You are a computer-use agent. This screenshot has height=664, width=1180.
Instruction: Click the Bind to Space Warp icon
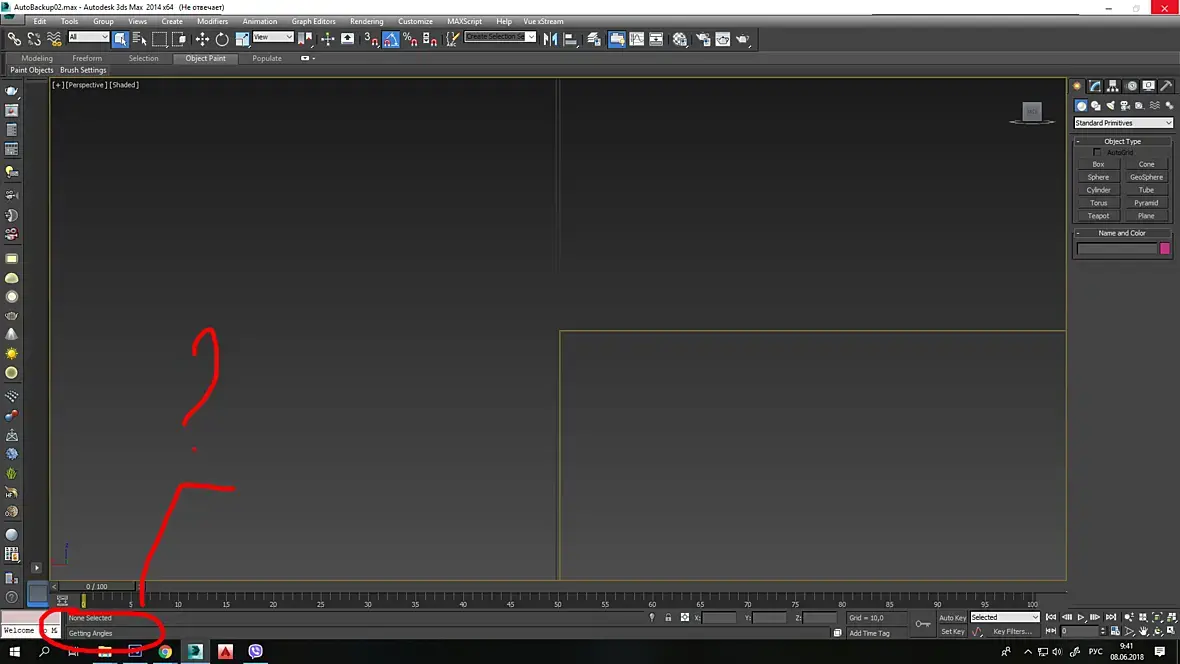(53, 38)
